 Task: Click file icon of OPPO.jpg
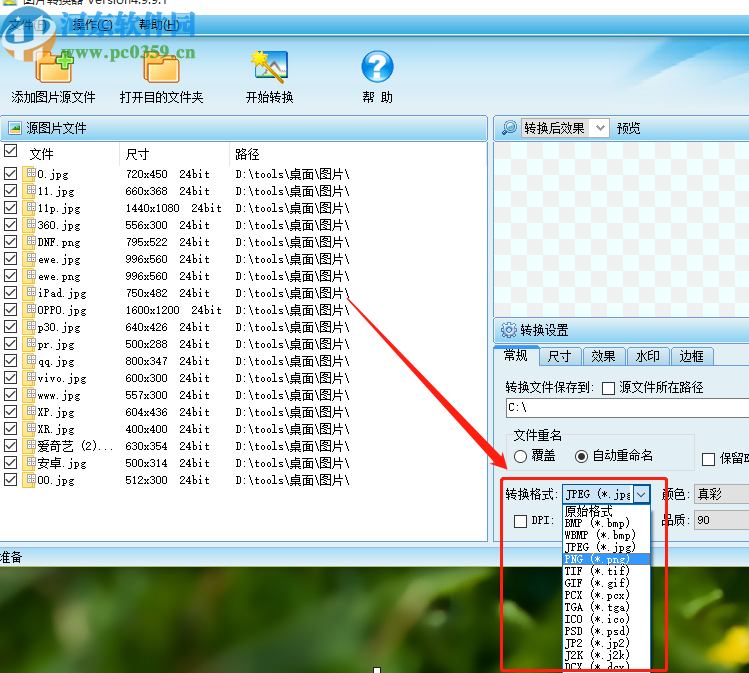[31, 310]
